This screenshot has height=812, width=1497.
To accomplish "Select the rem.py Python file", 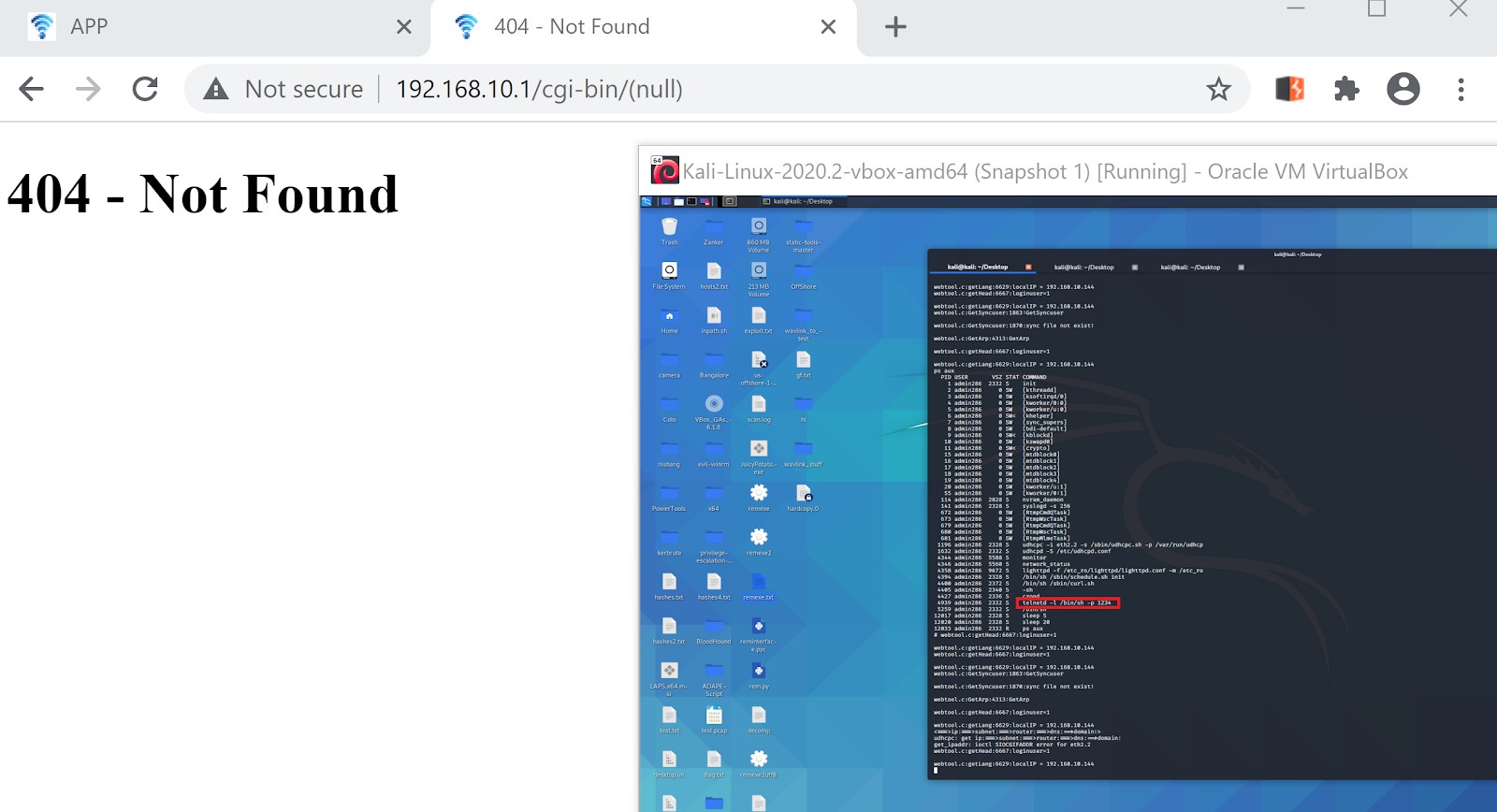I will click(x=759, y=675).
